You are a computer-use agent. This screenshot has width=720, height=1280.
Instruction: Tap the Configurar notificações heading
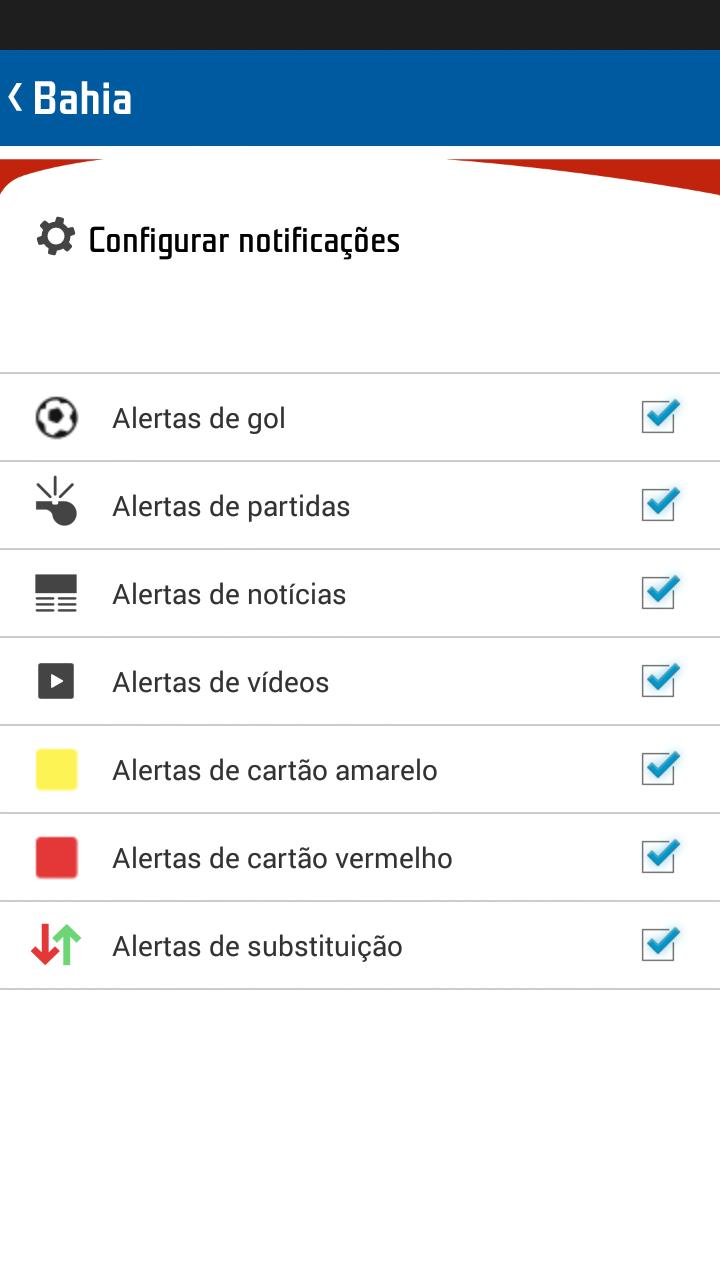pos(244,240)
